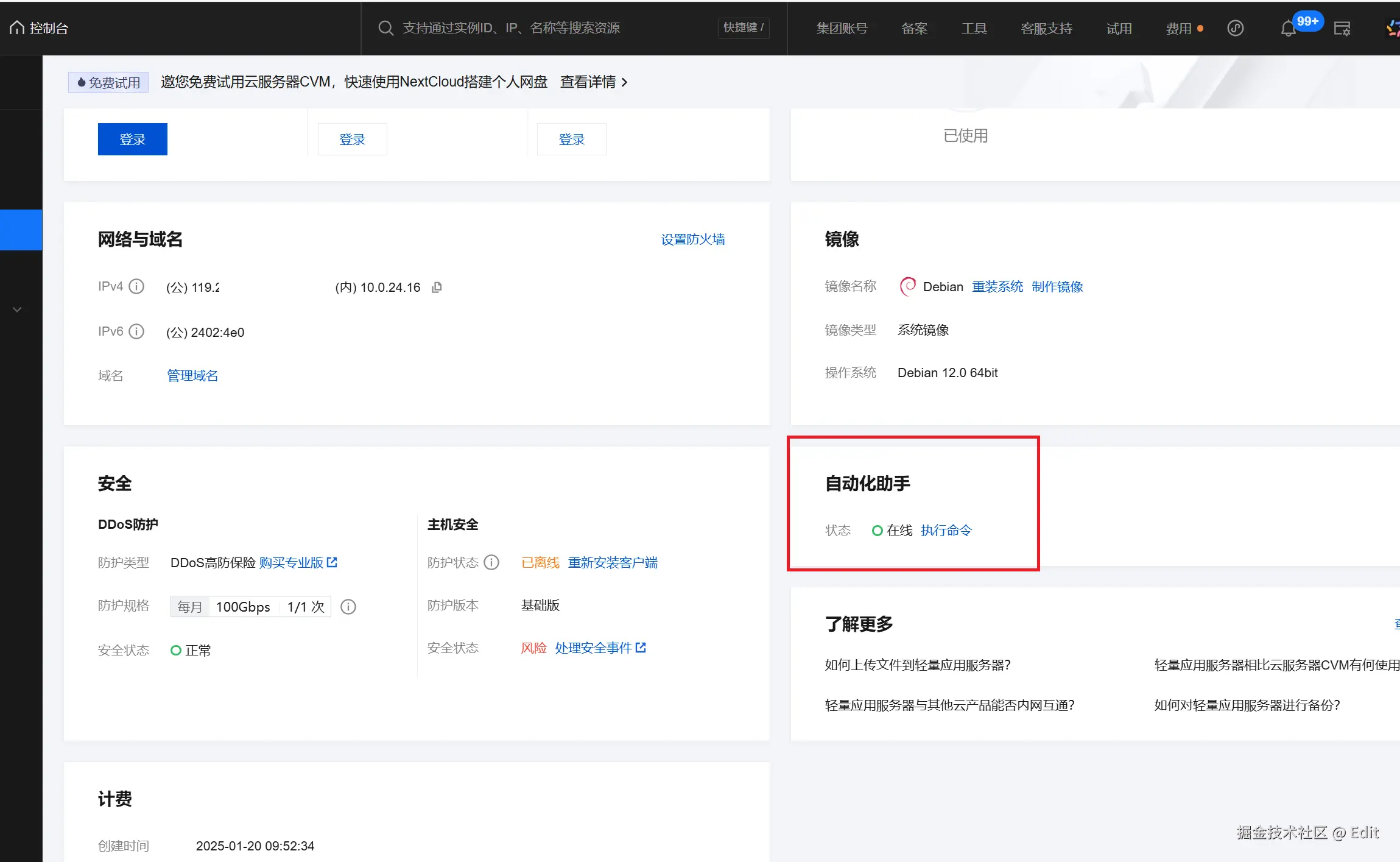Open the 集团账号 menu
This screenshot has width=1400, height=862.
[x=842, y=29]
